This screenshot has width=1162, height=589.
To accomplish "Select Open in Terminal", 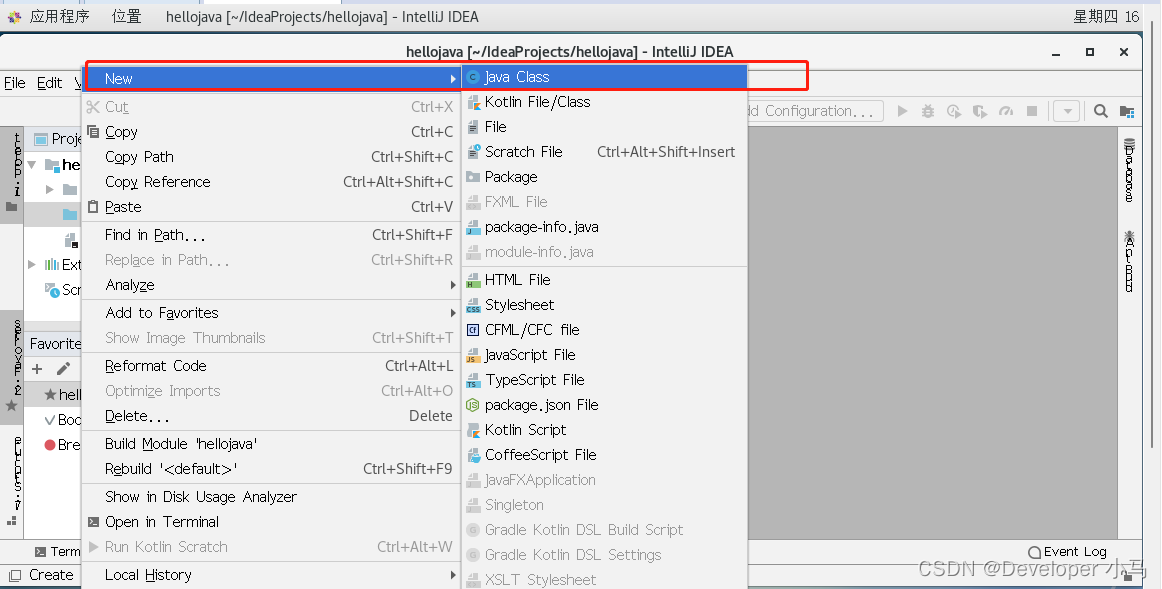I will (271, 522).
